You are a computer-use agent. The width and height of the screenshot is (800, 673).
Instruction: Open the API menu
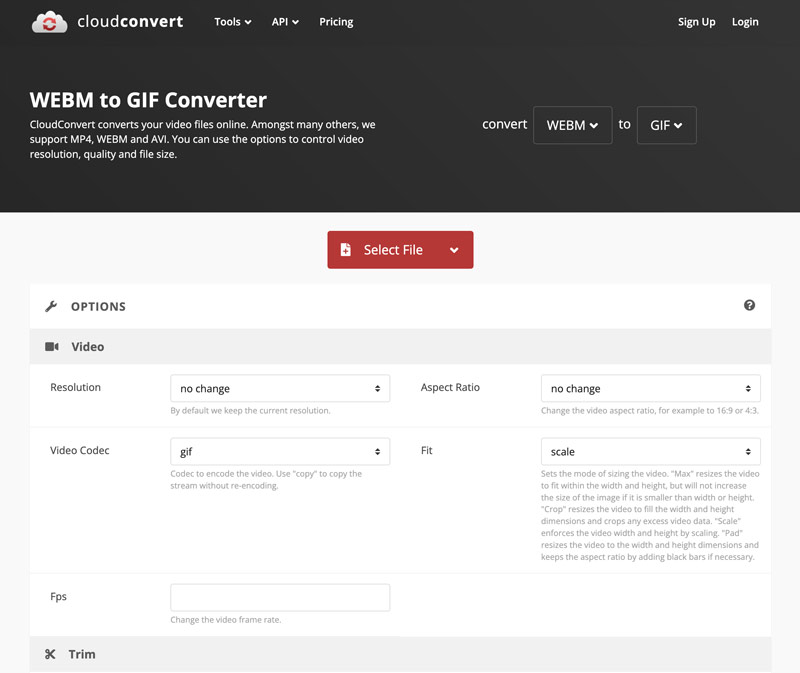click(285, 22)
